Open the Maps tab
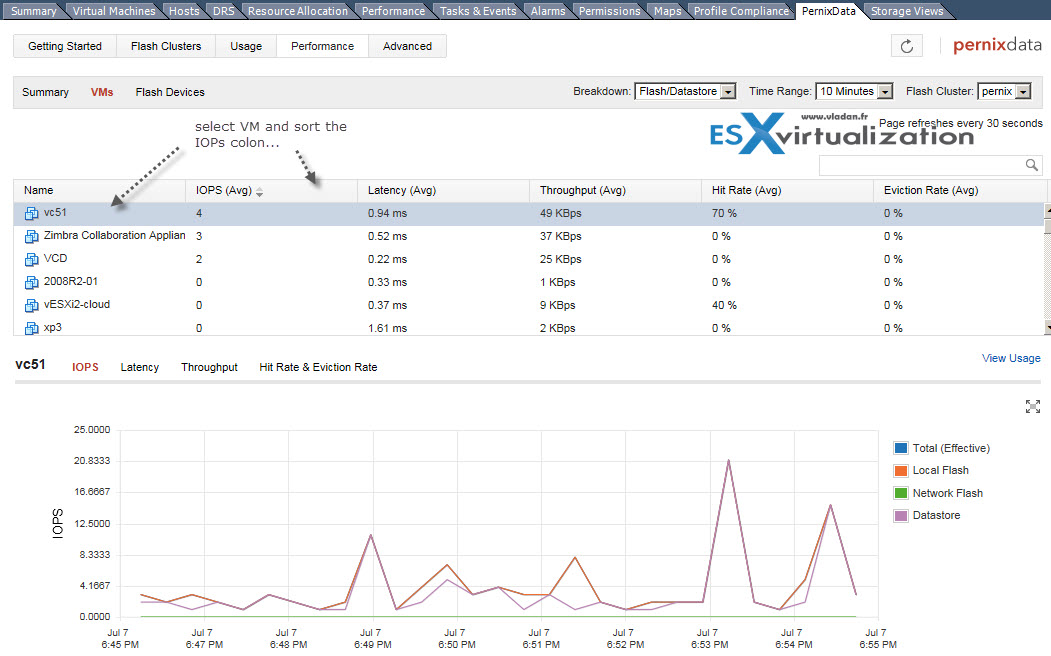1051x656 pixels. 667,11
